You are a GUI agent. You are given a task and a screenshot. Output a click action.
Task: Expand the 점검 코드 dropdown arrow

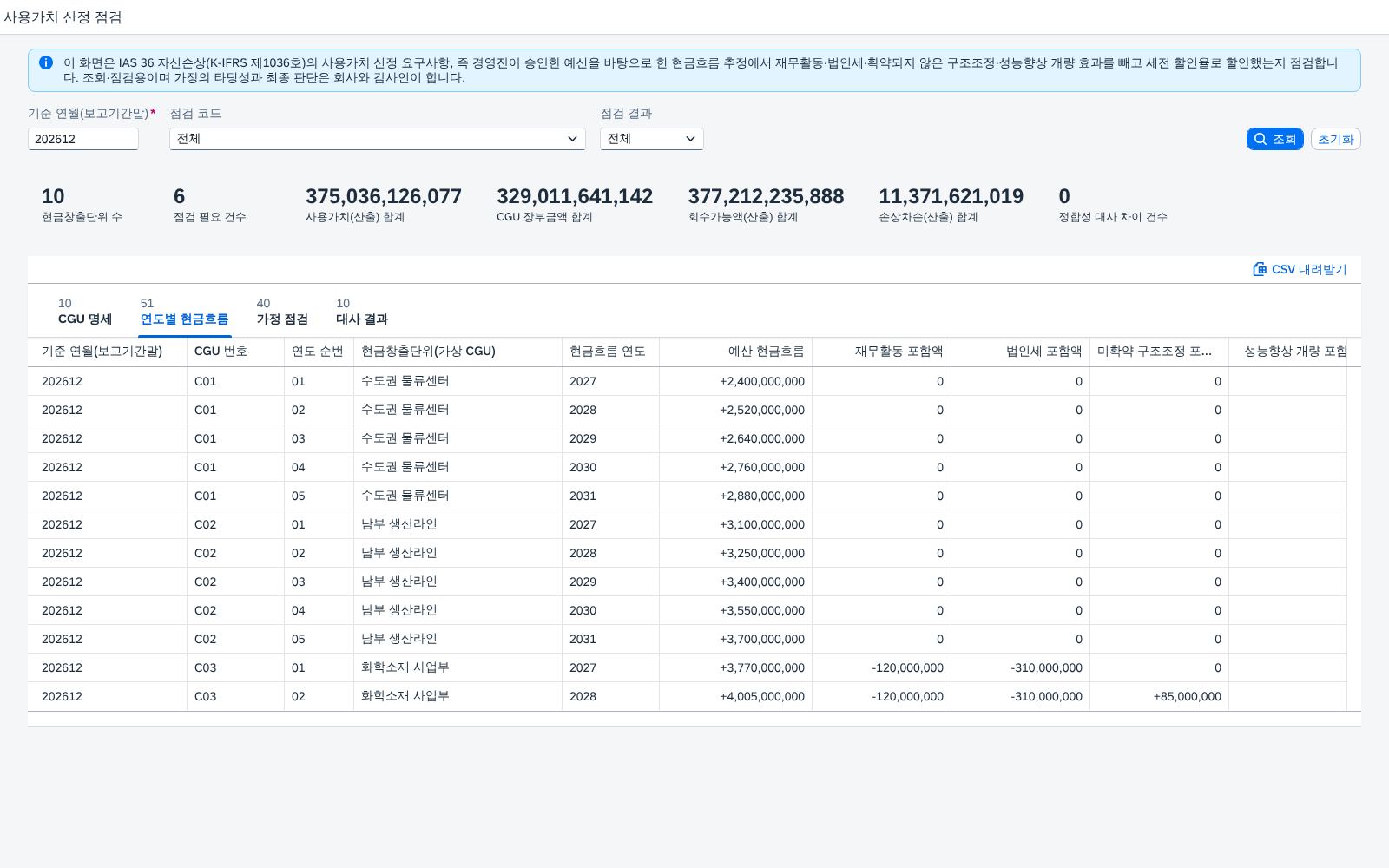pos(572,139)
